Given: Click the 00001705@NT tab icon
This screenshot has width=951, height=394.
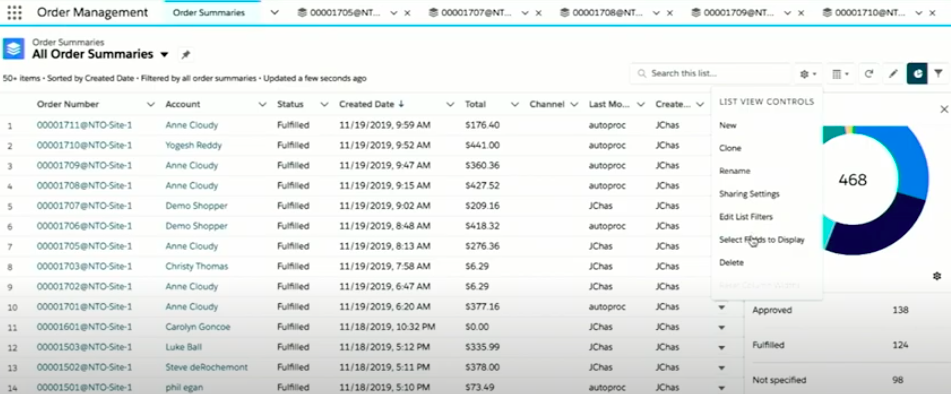Looking at the screenshot, I should pyautogui.click(x=301, y=12).
